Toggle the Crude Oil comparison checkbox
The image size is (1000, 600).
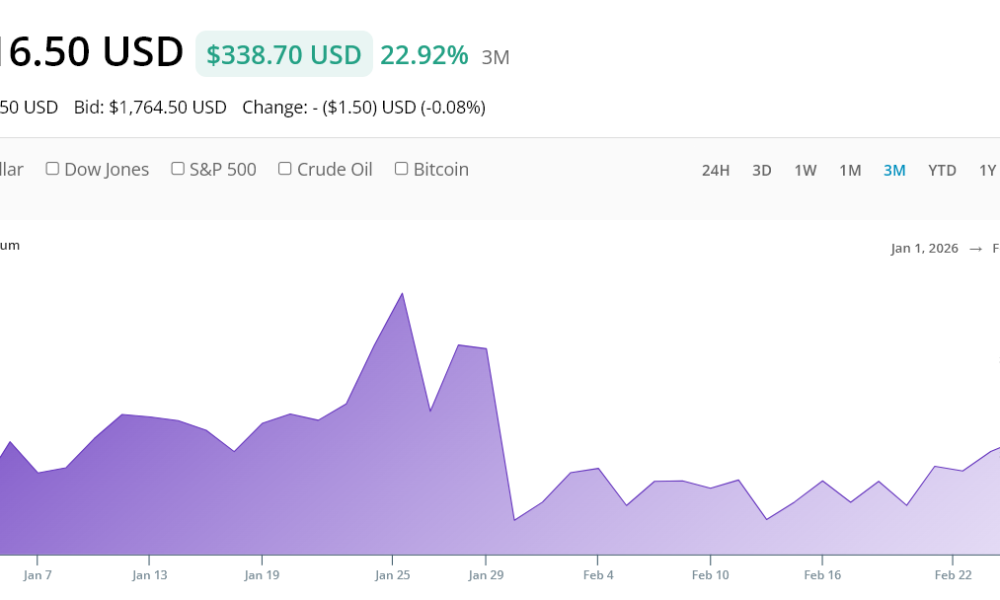tap(285, 169)
